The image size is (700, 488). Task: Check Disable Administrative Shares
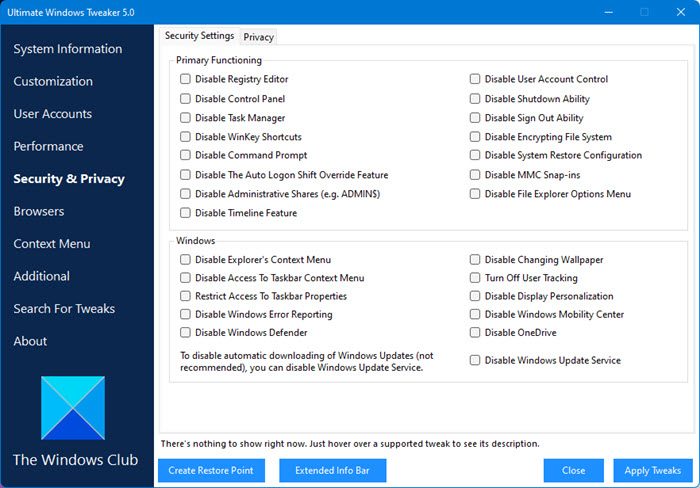185,194
